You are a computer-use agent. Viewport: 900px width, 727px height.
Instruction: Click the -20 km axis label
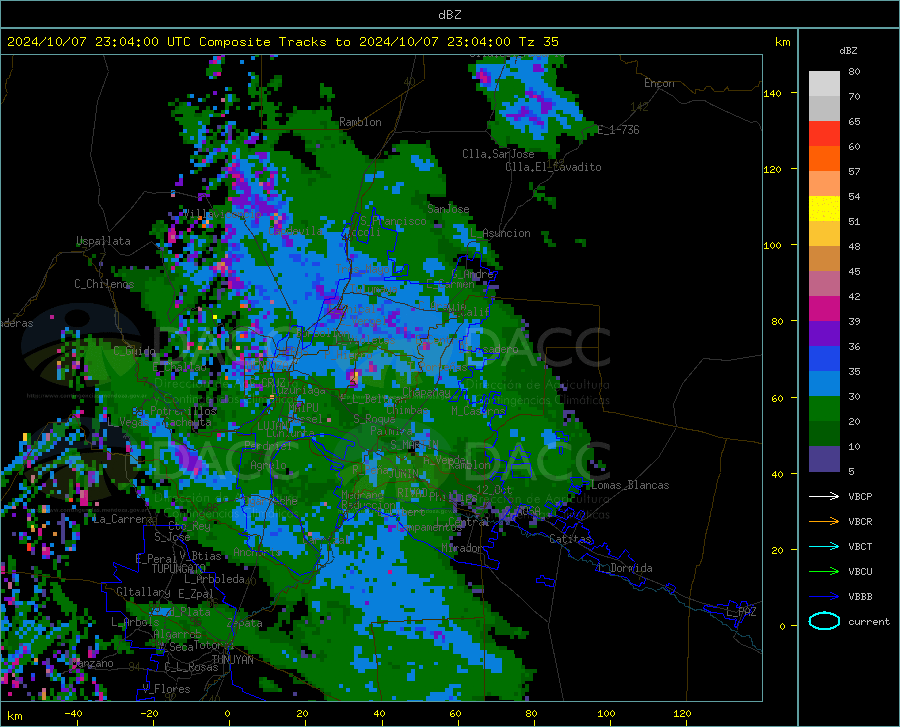coord(149,714)
